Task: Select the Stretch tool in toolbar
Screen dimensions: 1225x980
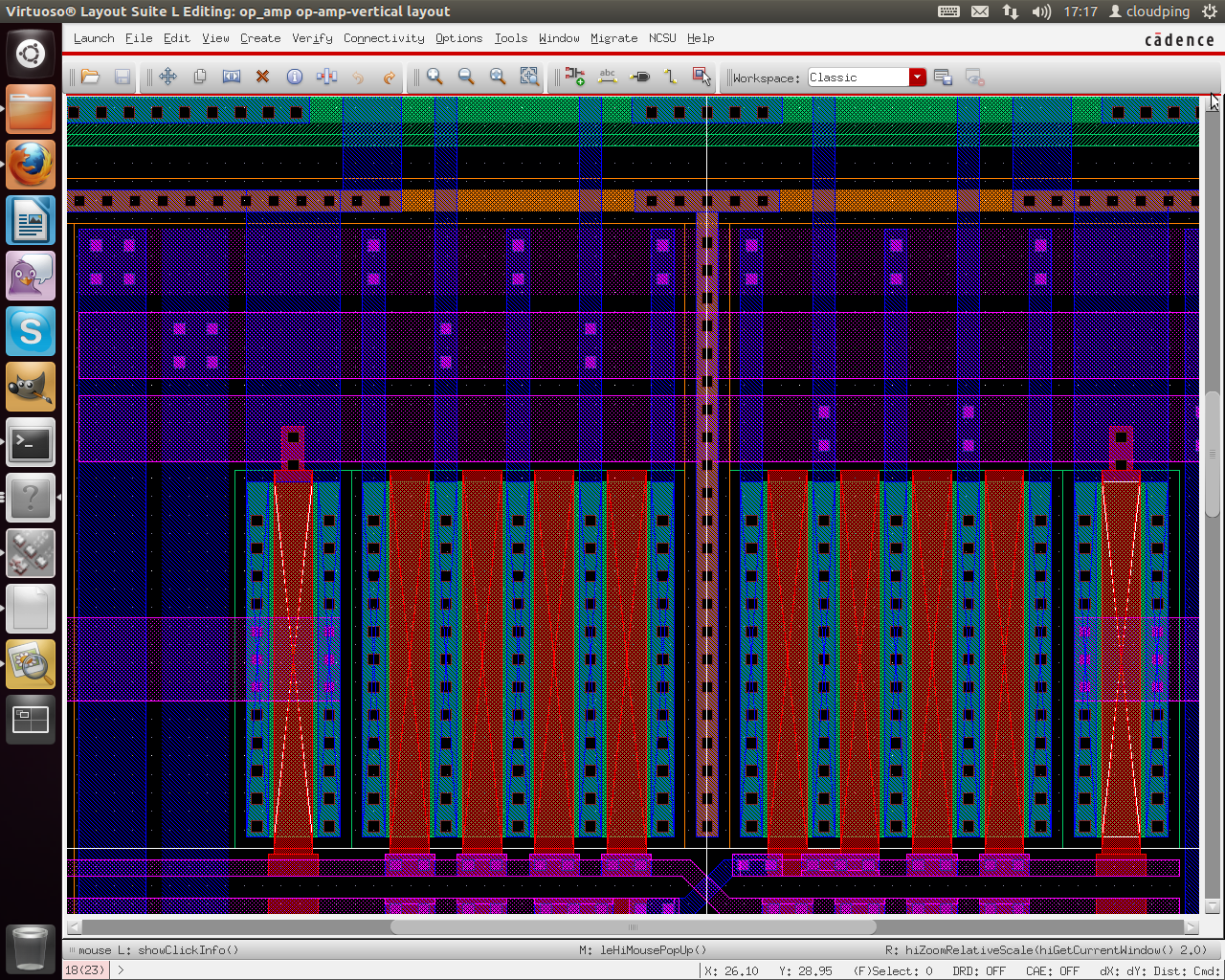Action: [x=232, y=77]
